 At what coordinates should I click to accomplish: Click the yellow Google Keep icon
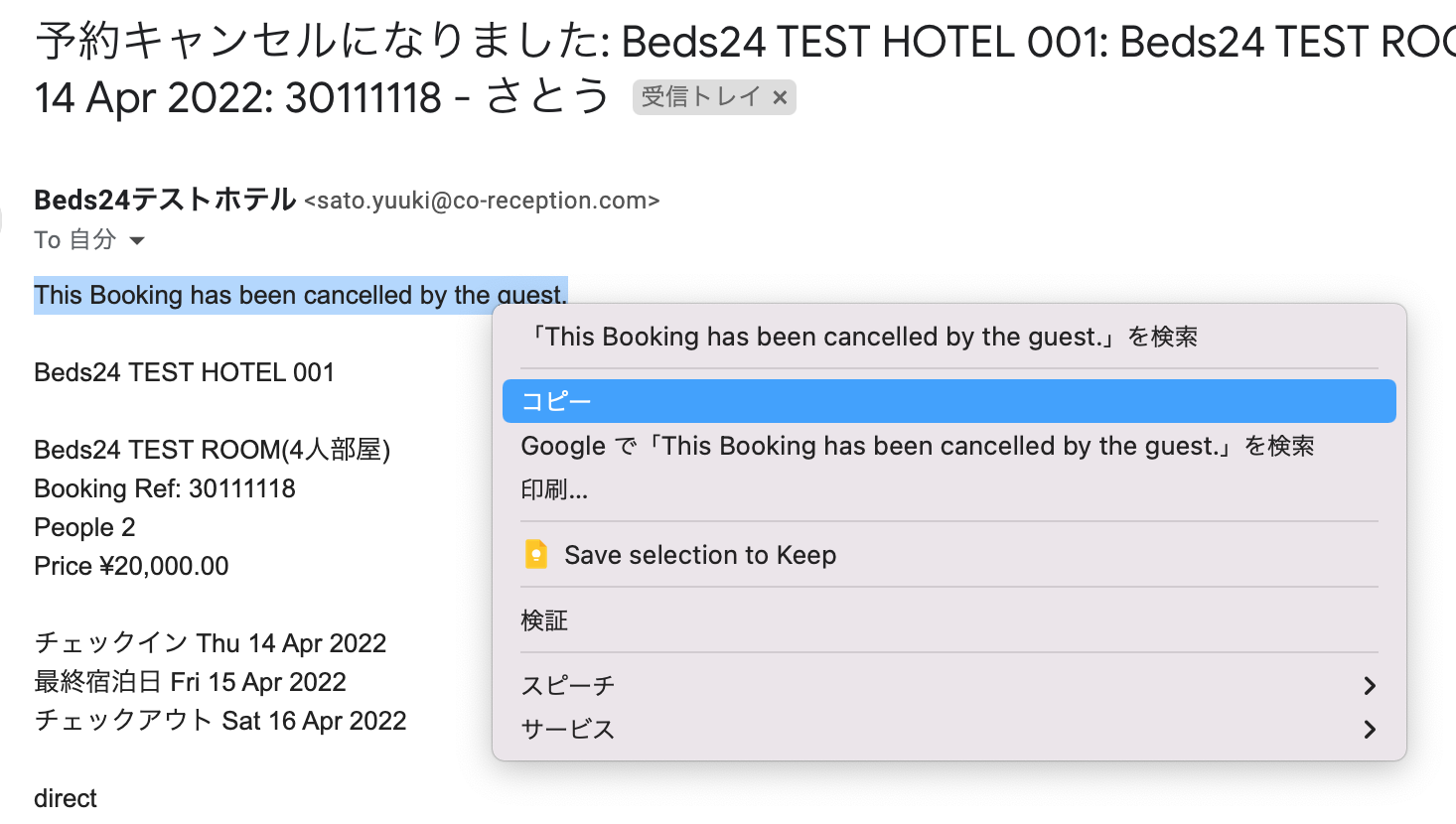click(536, 554)
